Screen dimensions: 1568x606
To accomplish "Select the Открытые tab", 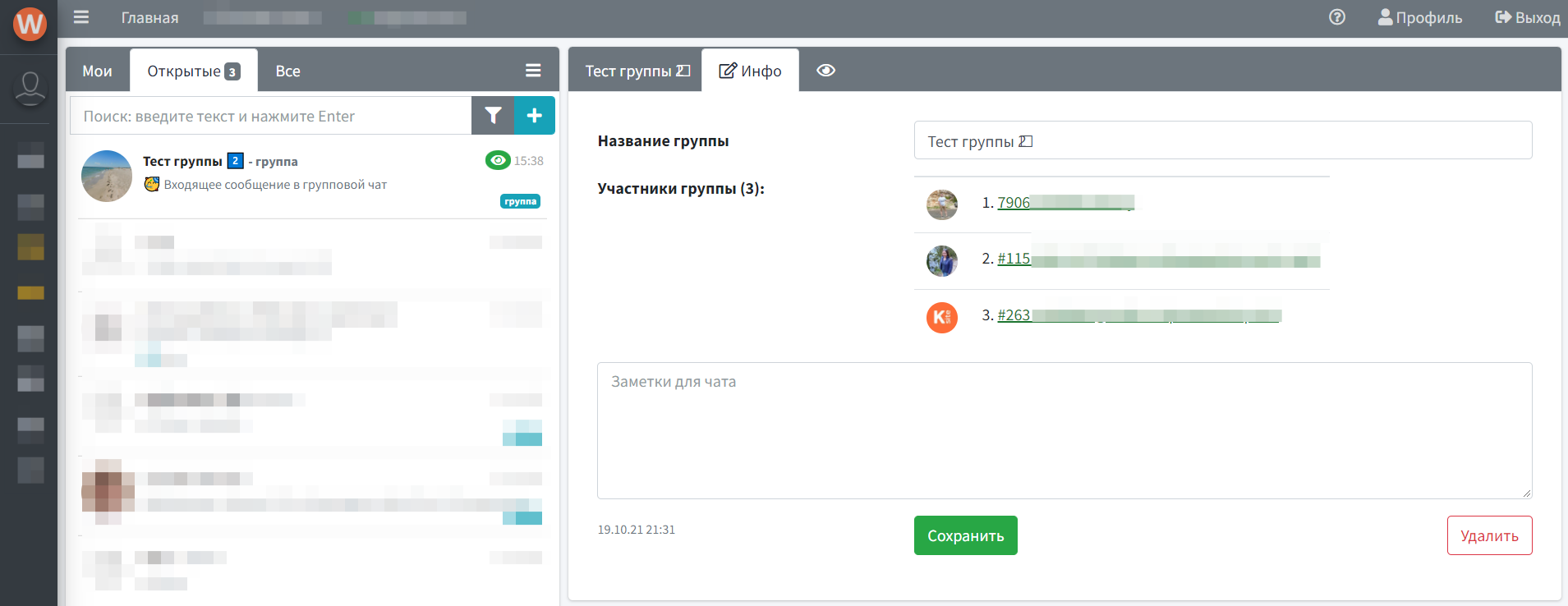I will pos(193,71).
